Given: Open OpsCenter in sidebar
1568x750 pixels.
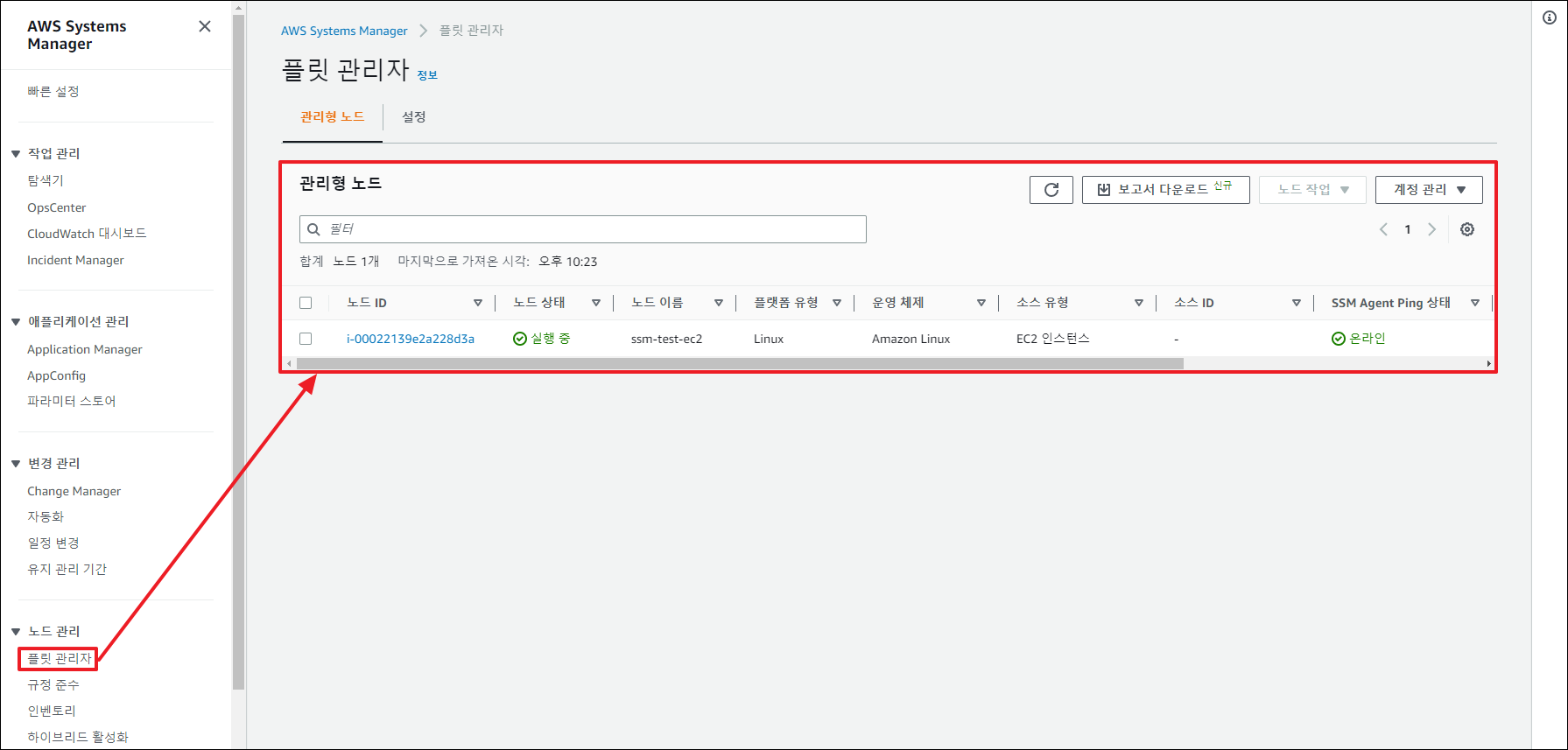Looking at the screenshot, I should 57,208.
